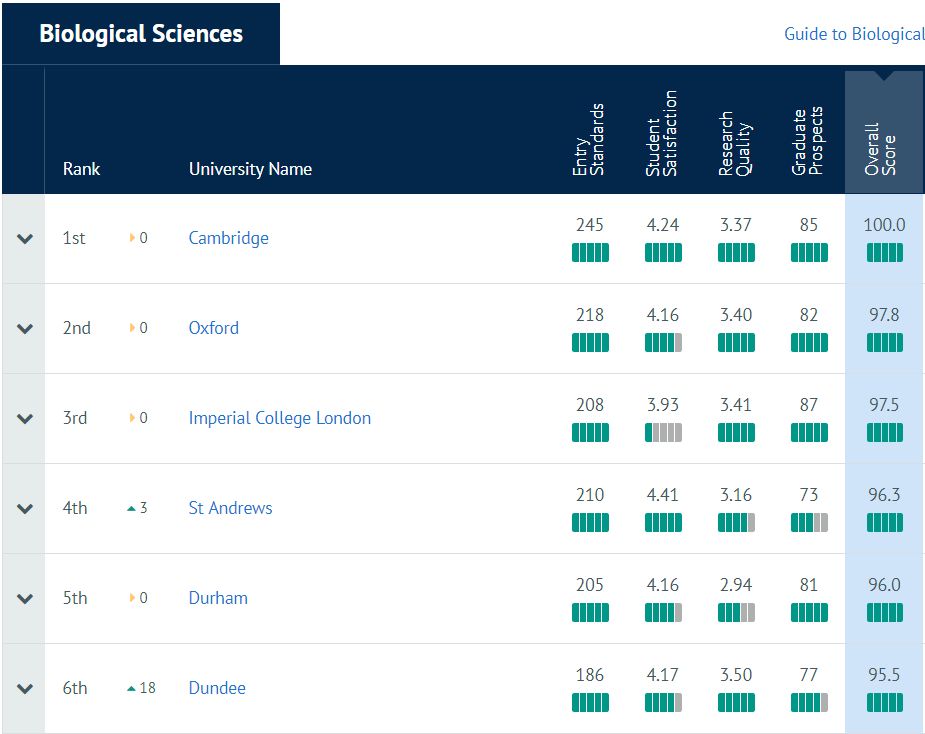Sort by the Rank column header
Image resolution: width=925 pixels, height=734 pixels.
tap(81, 169)
